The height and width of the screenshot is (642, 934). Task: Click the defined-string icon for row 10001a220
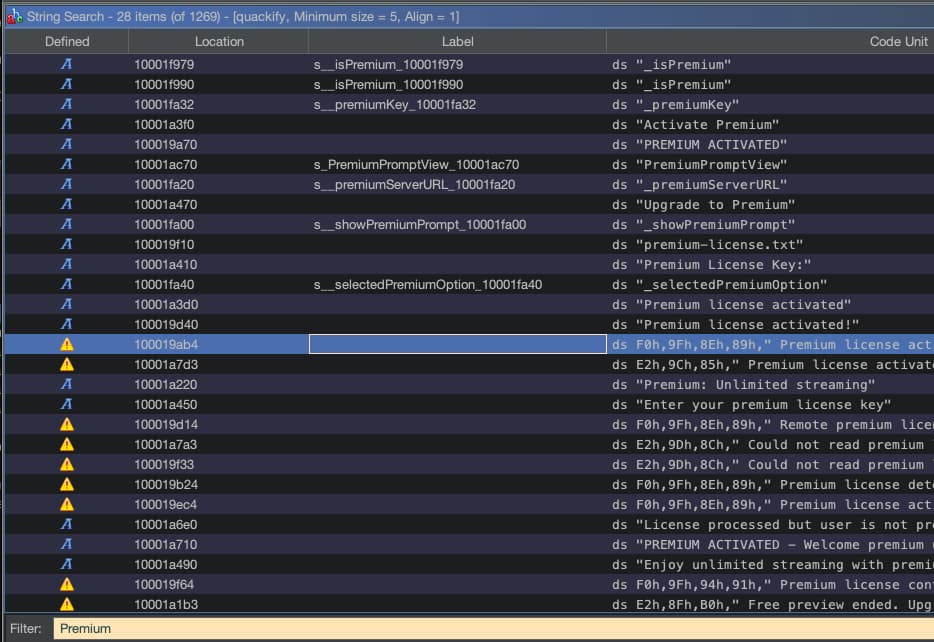(x=67, y=384)
